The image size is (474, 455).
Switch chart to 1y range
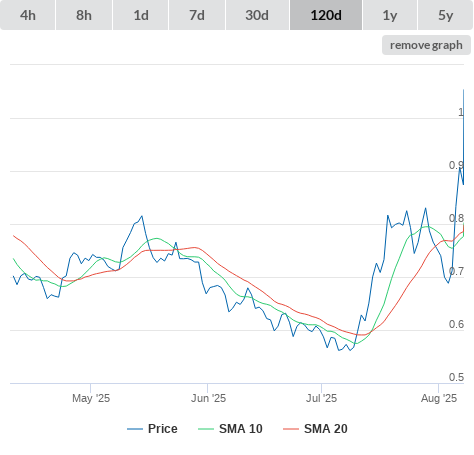pyautogui.click(x=390, y=15)
